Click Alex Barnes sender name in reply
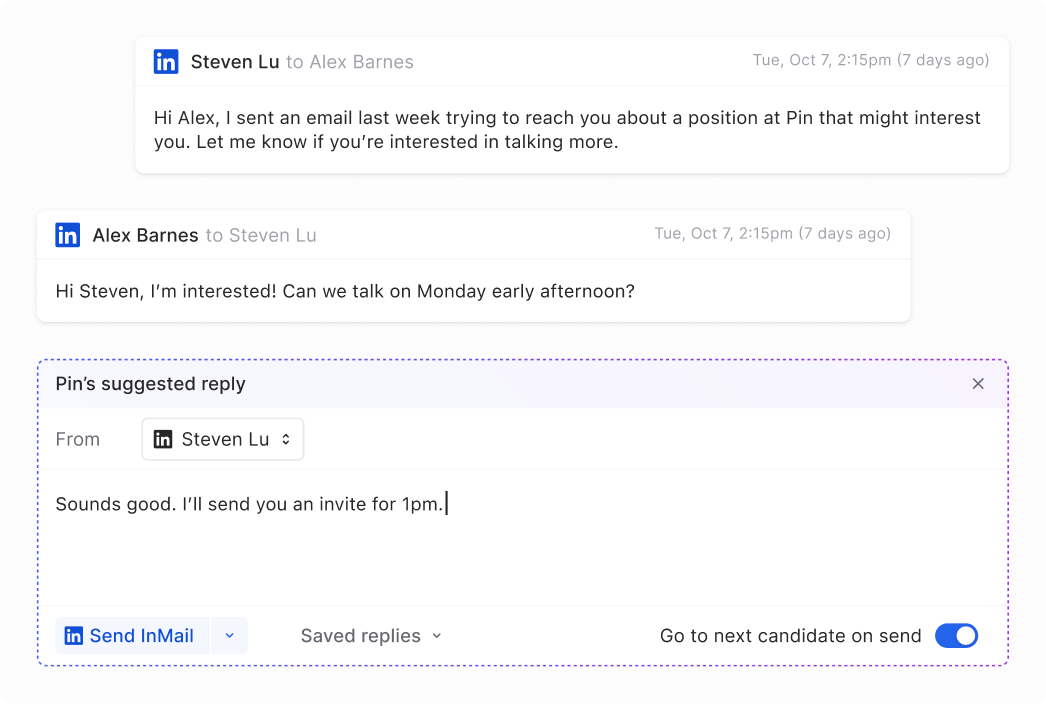This screenshot has height=704, width=1046. pyautogui.click(x=145, y=236)
